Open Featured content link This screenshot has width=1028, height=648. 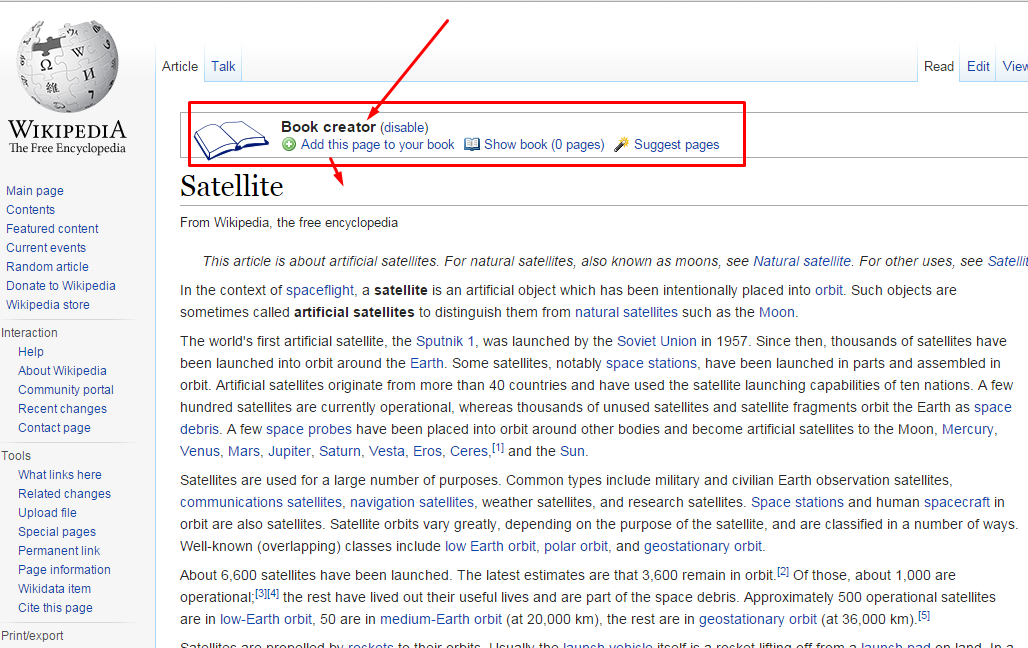point(52,229)
